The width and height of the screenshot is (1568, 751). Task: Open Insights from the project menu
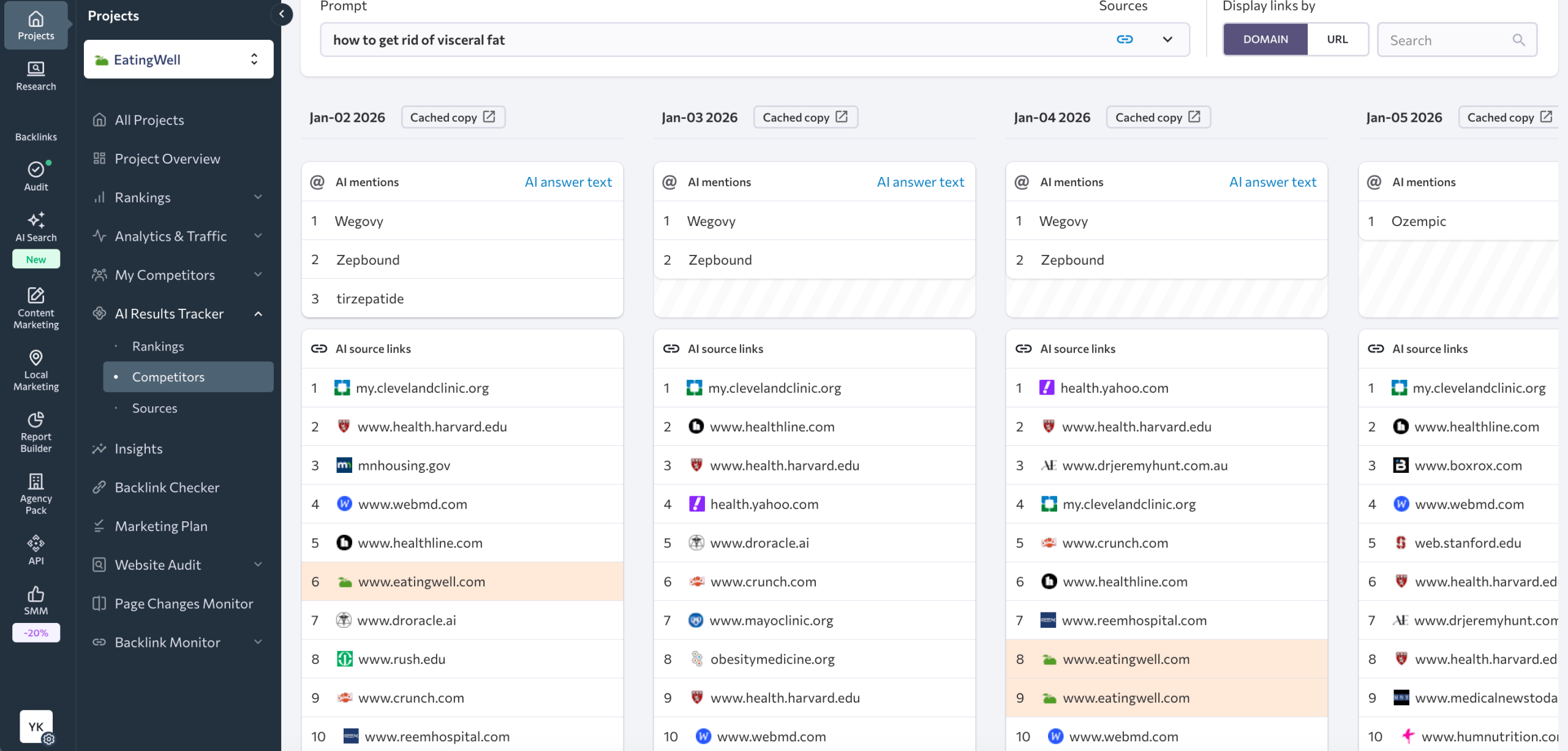[x=138, y=448]
